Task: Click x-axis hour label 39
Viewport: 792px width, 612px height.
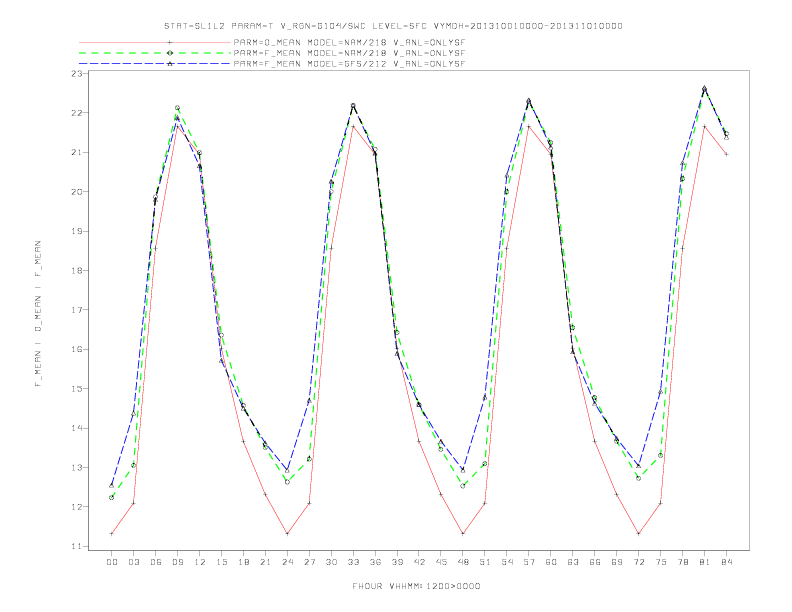Action: click(x=397, y=562)
